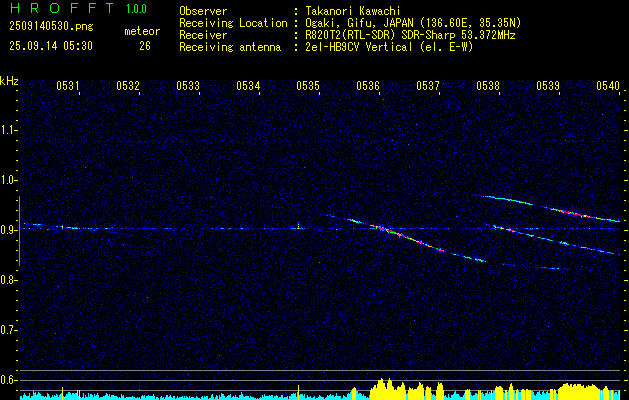
Task: Click the gray vertical frequency-range bar near 0.9
Action: point(19,231)
